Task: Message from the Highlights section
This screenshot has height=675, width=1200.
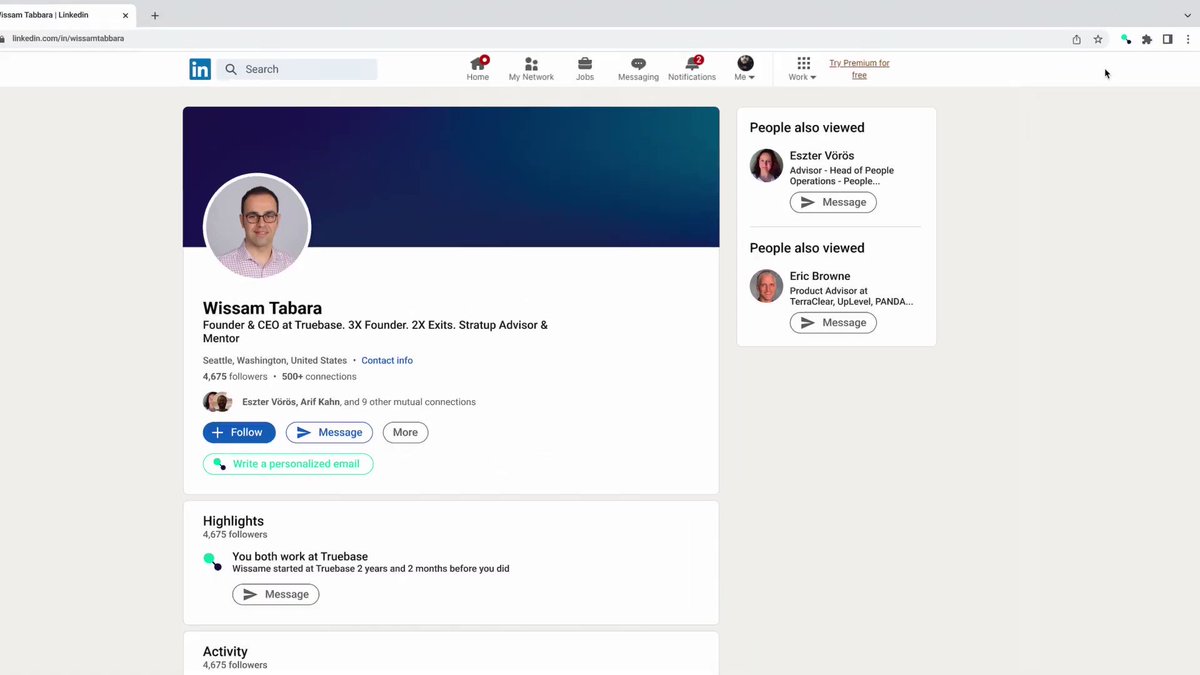Action: [x=276, y=594]
